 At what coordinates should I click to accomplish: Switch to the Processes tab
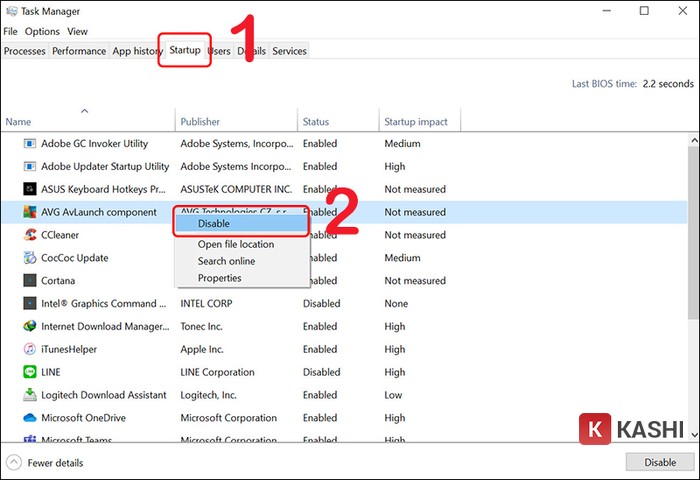tap(25, 51)
